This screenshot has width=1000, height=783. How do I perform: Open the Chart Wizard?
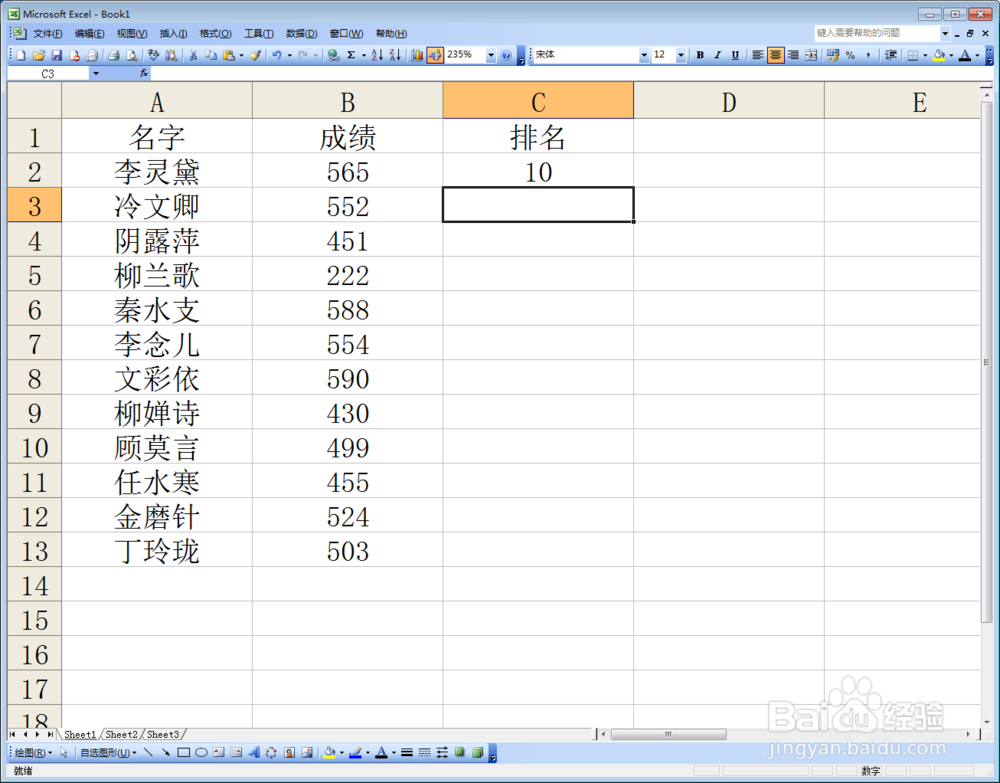point(417,55)
